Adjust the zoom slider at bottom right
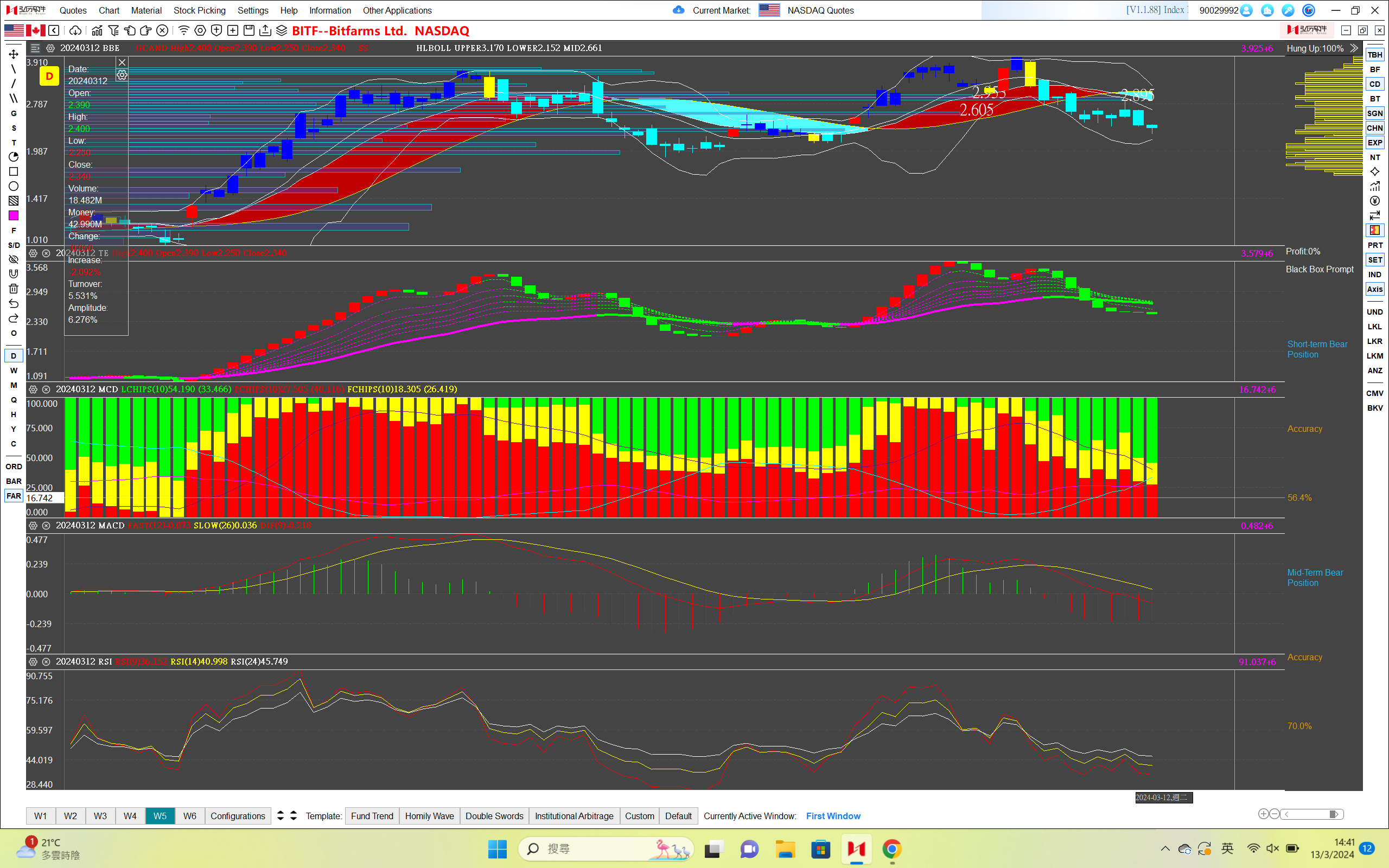Screen dimensions: 1389x868 (1311, 814)
